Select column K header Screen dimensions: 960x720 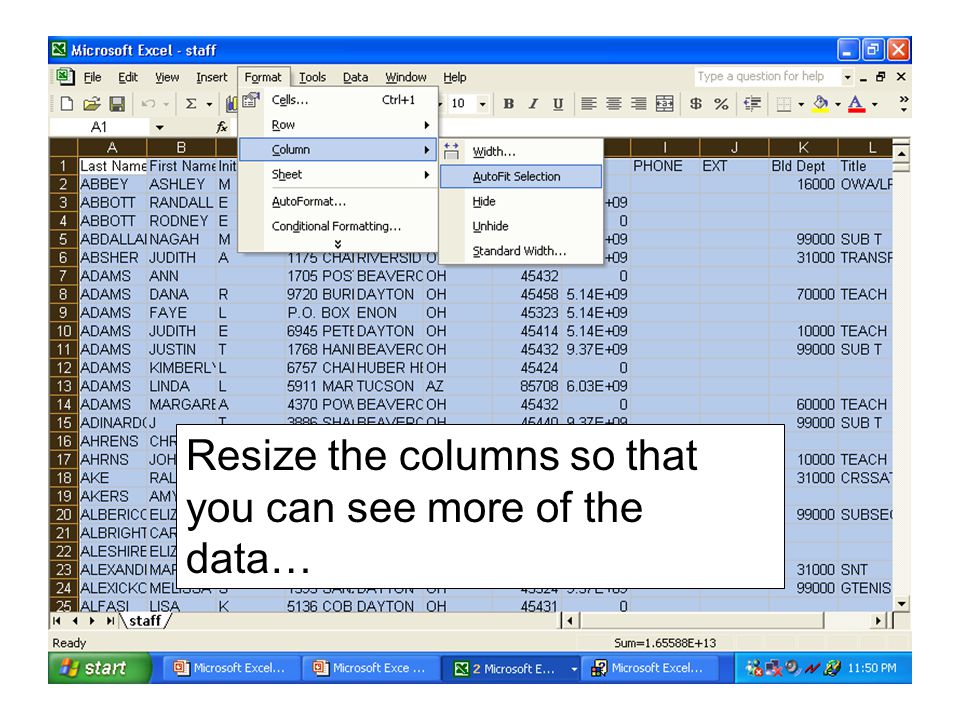coord(803,148)
